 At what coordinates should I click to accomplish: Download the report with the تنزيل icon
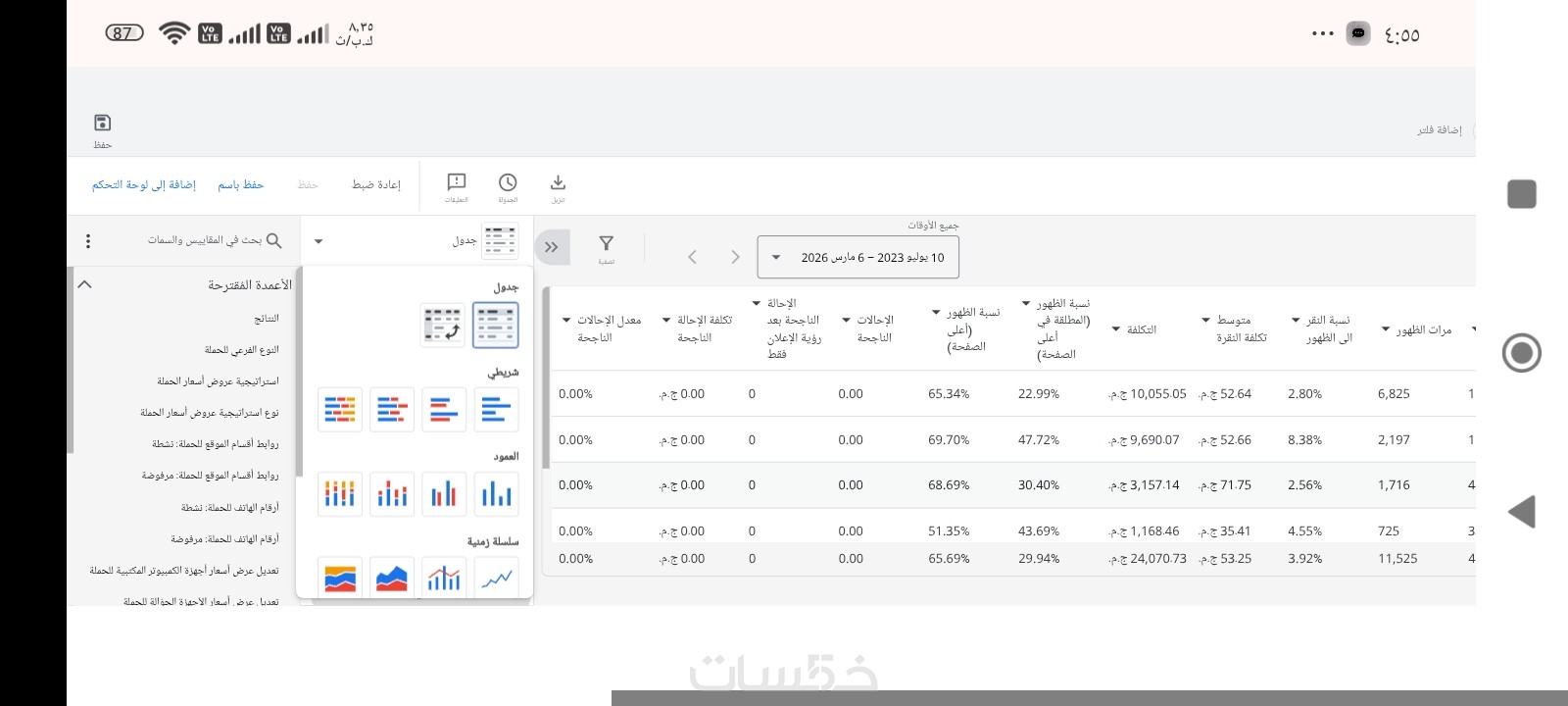click(x=558, y=183)
